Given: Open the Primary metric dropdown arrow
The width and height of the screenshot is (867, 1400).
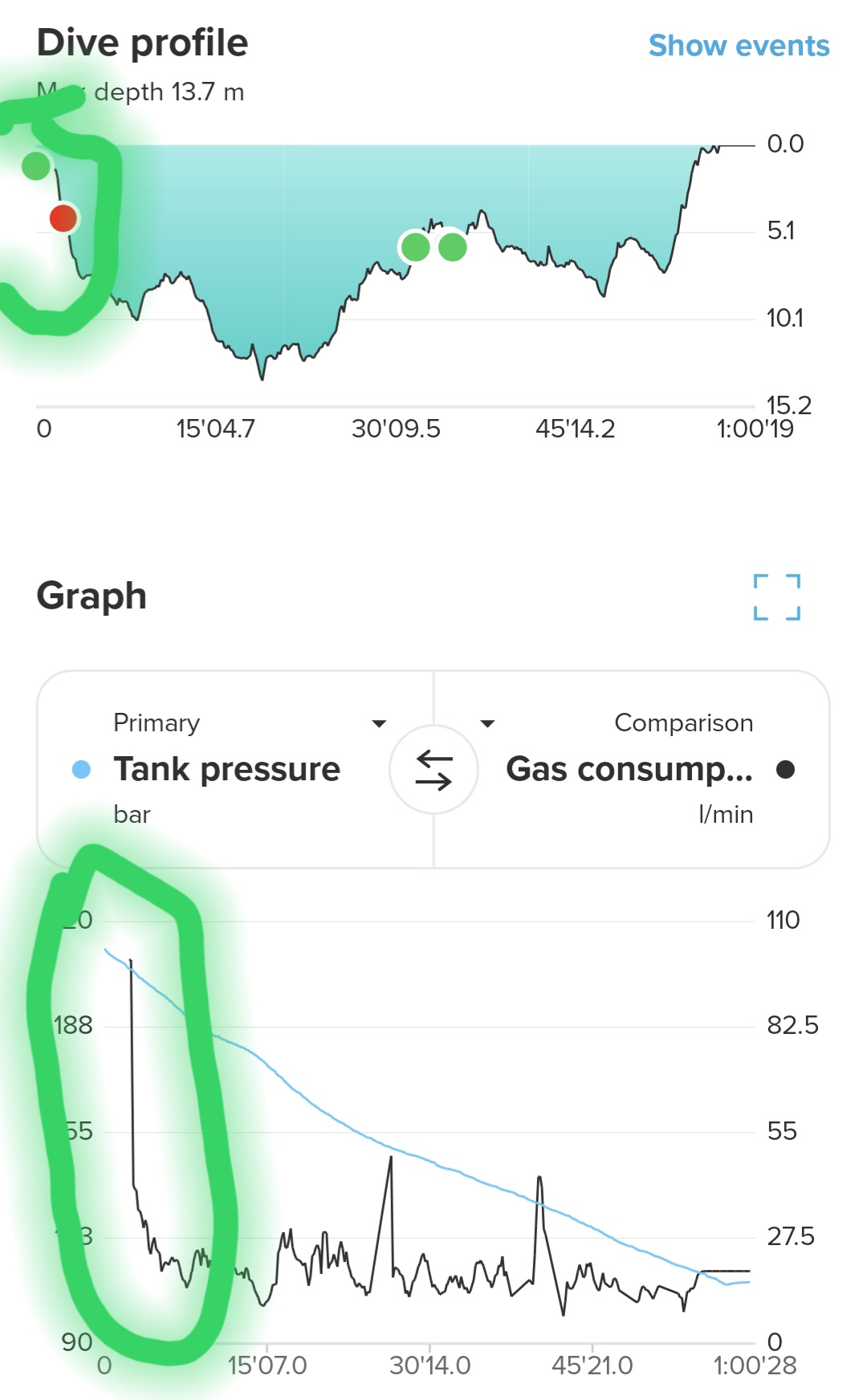Looking at the screenshot, I should coord(379,723).
